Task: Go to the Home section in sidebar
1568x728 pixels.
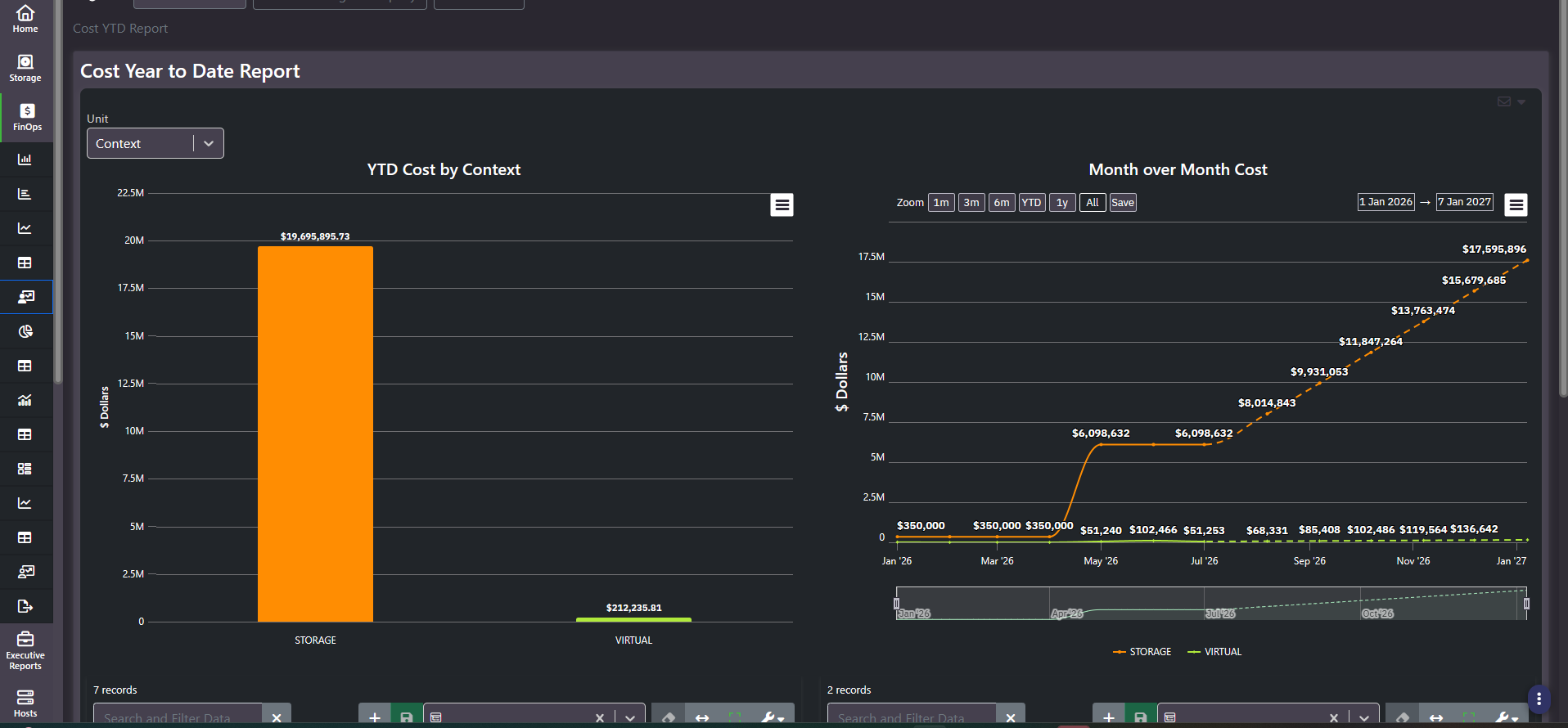Action: tap(25, 19)
